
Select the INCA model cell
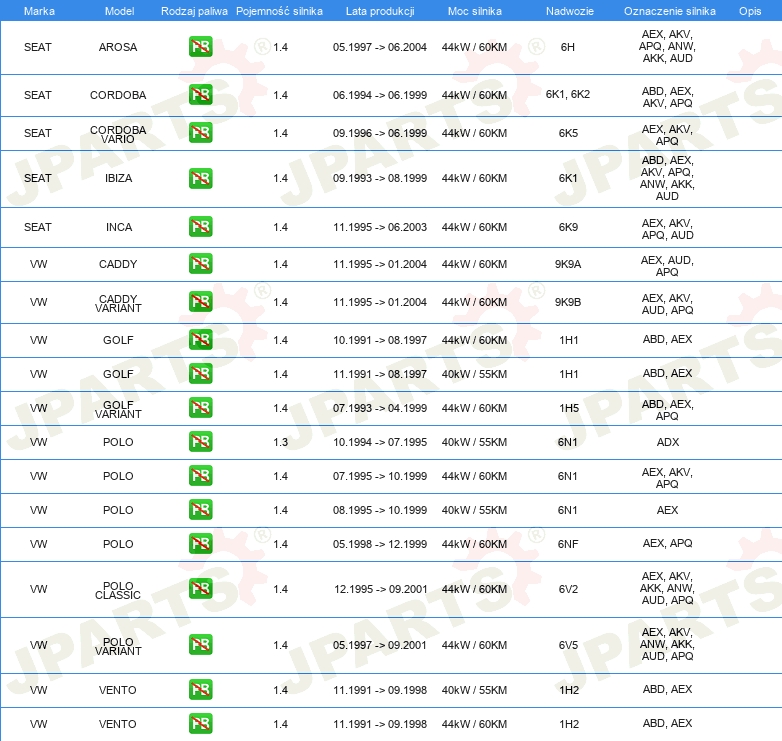pyautogui.click(x=119, y=227)
